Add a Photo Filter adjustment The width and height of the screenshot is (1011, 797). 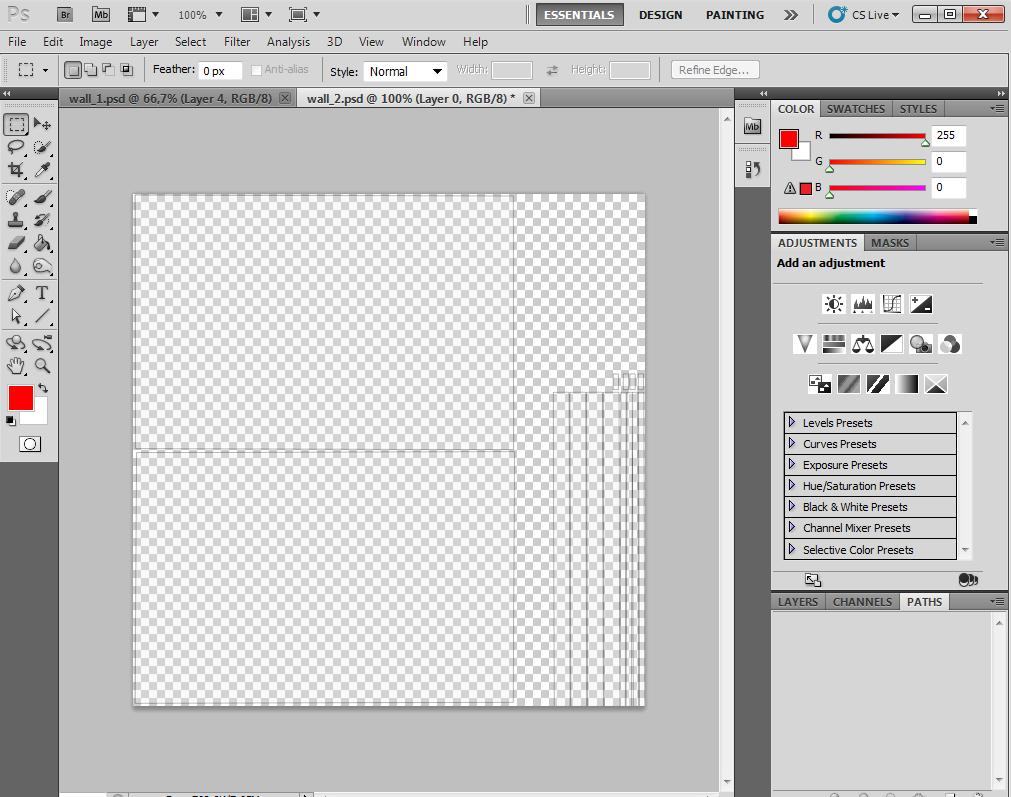[921, 344]
